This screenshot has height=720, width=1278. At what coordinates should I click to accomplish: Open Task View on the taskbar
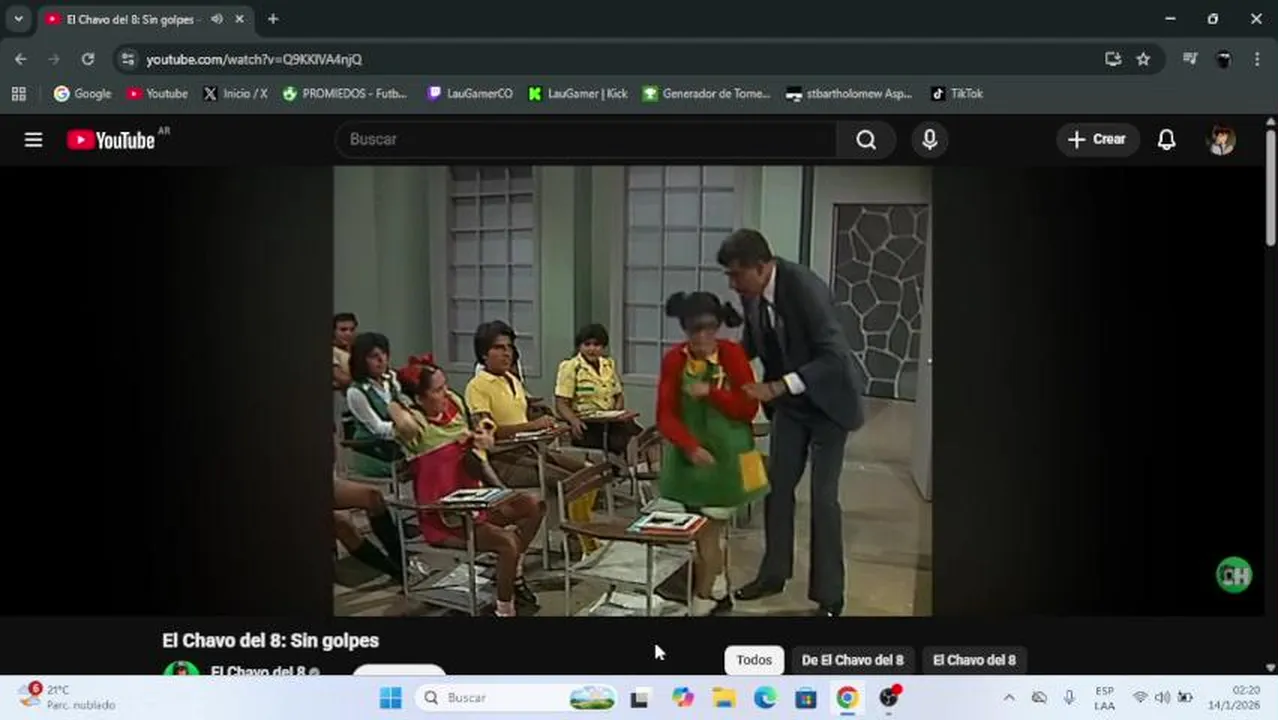639,698
